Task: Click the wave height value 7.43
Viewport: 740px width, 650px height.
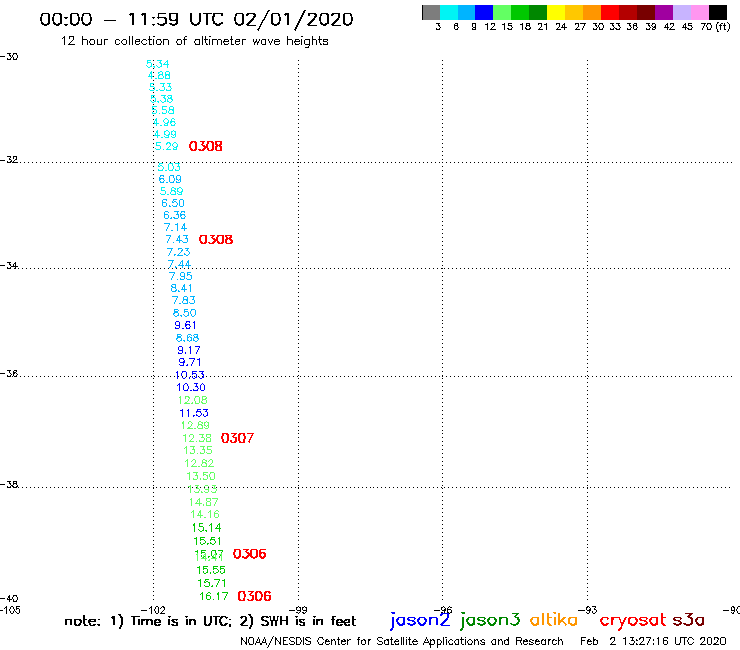Action: (x=177, y=239)
